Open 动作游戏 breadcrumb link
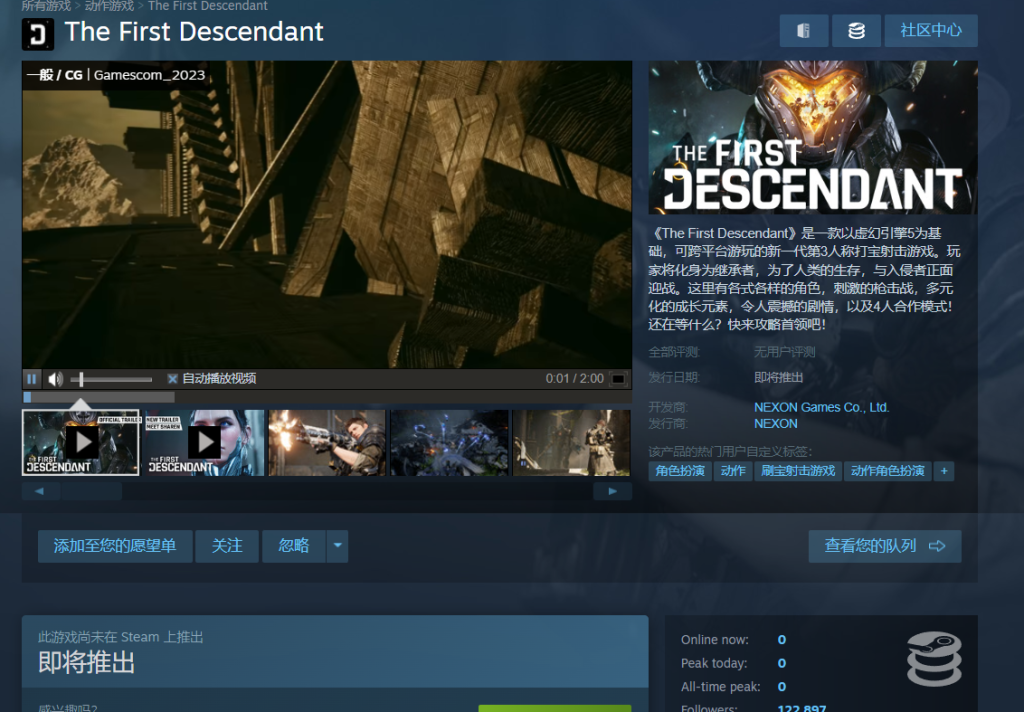The image size is (1024, 712). coord(109,6)
